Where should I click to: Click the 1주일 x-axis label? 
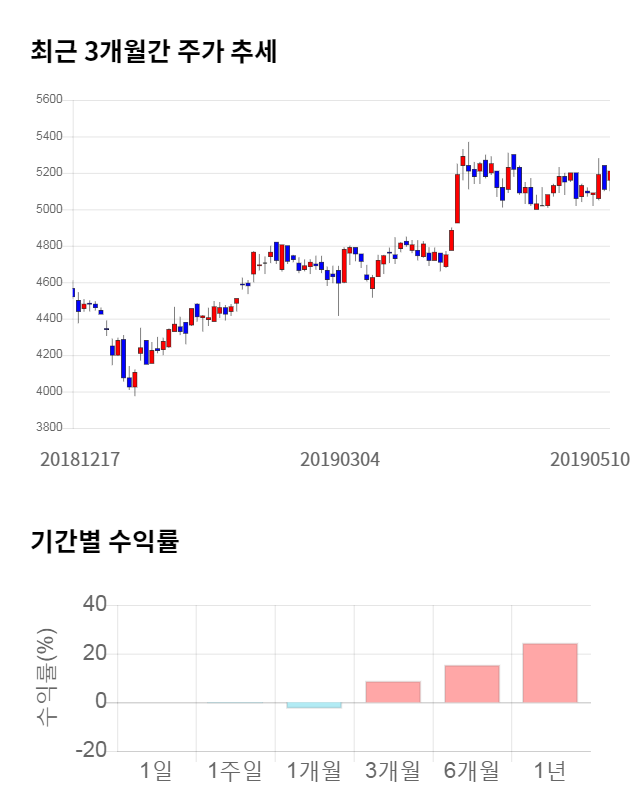(235, 771)
